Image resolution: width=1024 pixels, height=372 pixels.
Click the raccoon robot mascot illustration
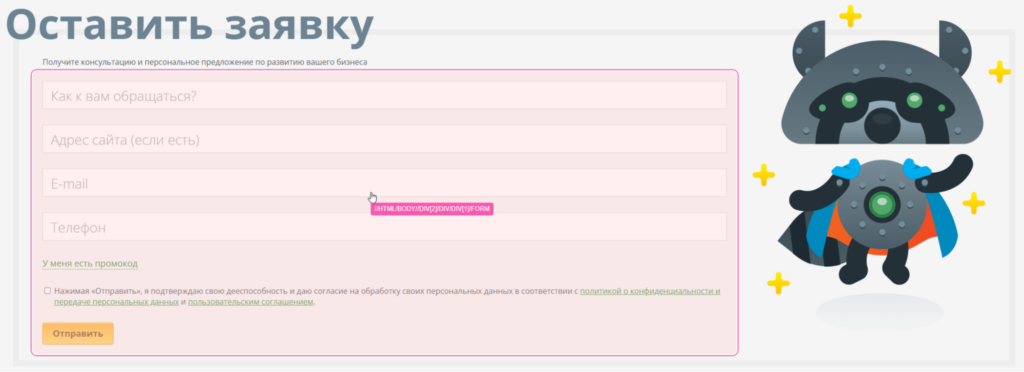tap(882, 153)
